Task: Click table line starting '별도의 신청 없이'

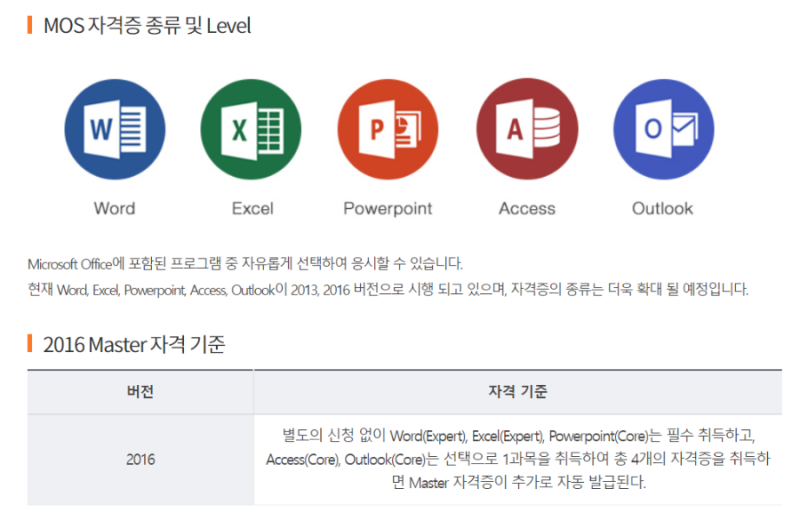Action: coord(518,436)
